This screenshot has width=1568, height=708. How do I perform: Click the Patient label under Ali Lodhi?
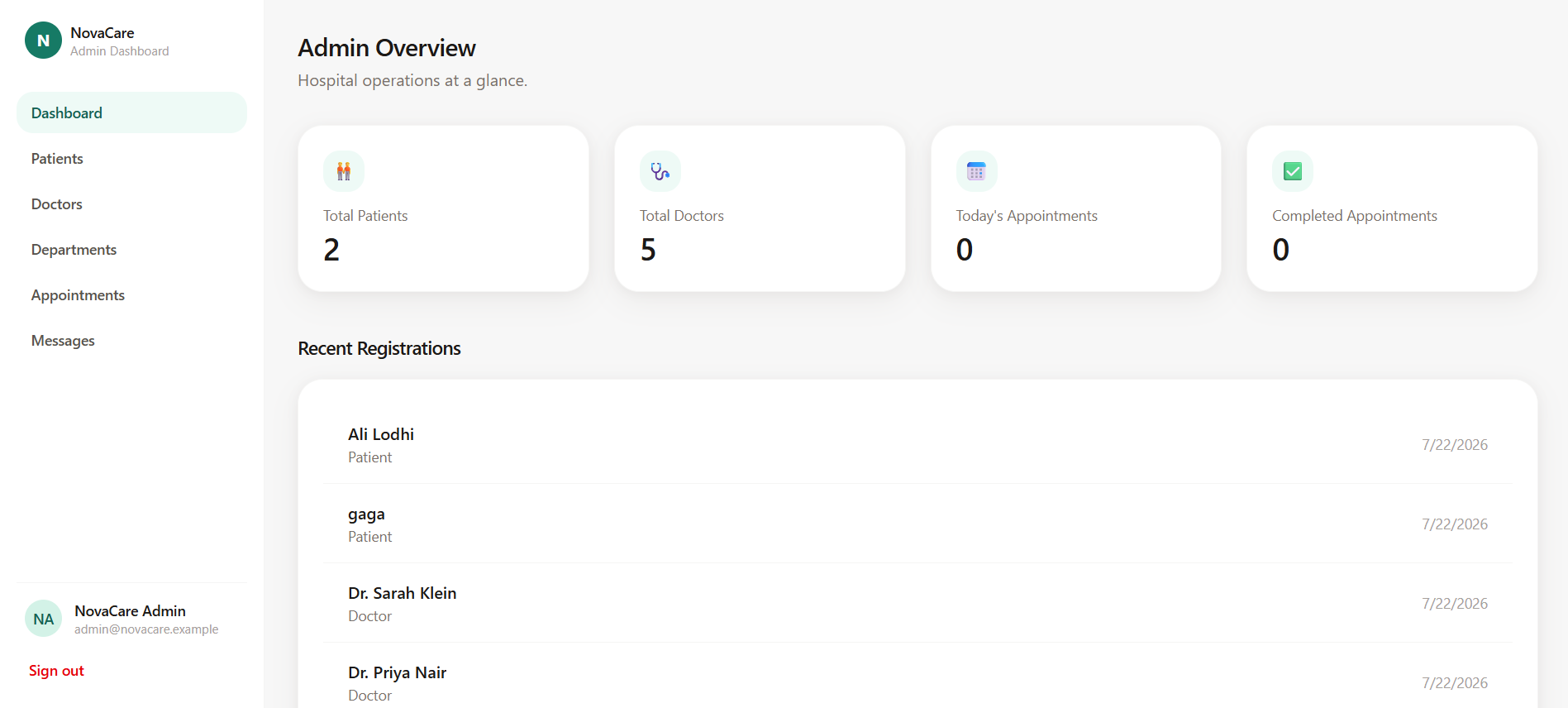coord(369,457)
